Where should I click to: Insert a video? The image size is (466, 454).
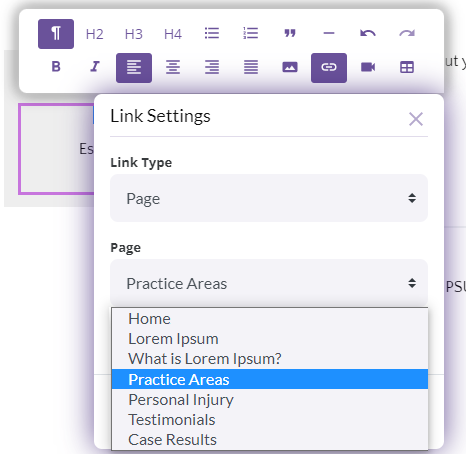(368, 68)
